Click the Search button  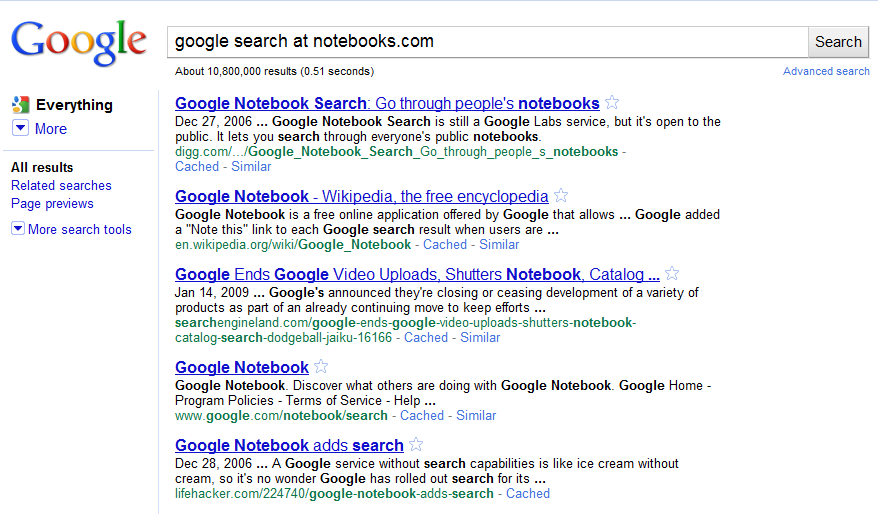point(838,42)
